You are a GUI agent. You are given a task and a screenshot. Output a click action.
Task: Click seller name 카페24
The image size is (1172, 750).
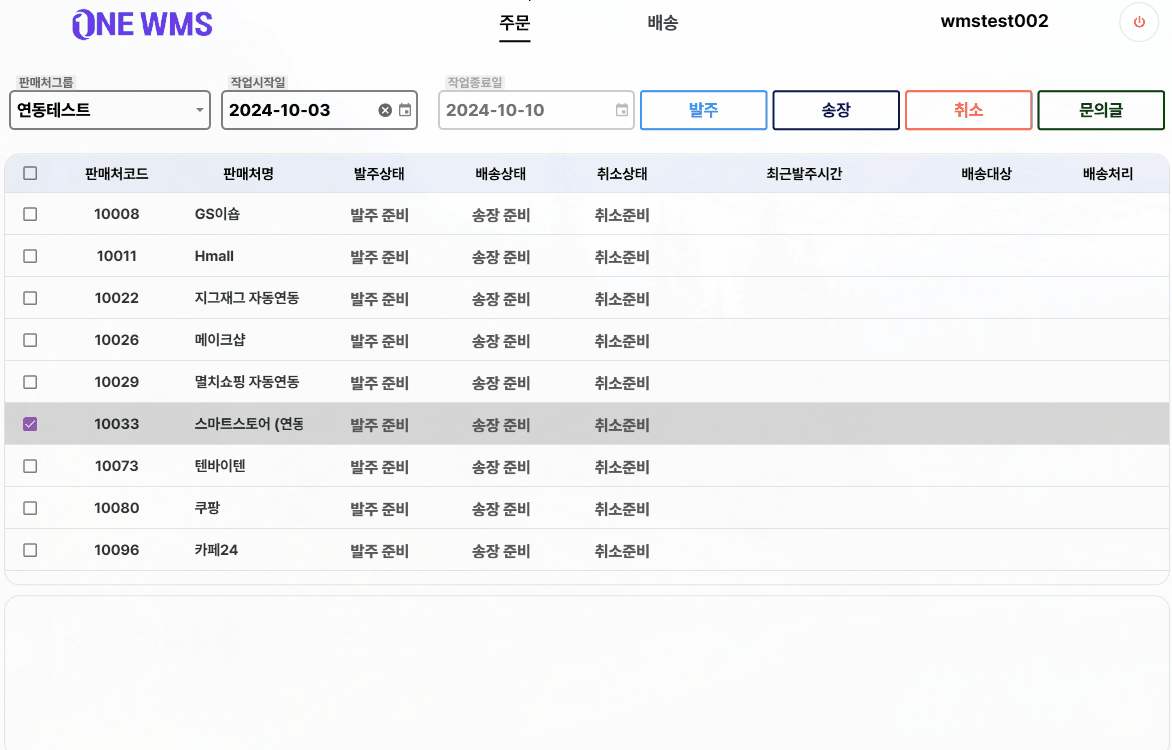click(216, 550)
